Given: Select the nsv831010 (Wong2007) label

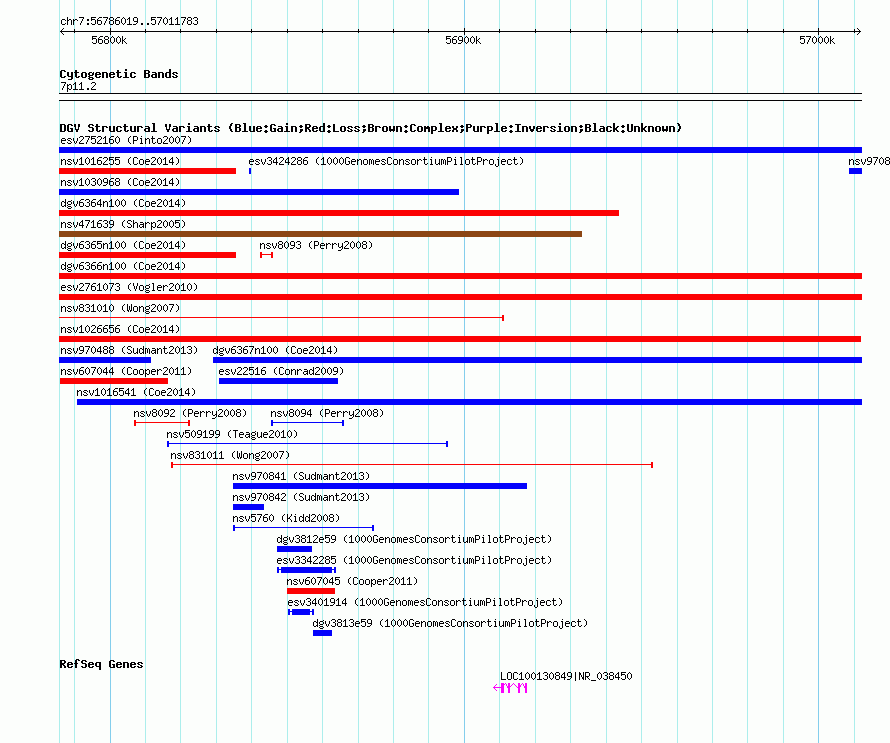Looking at the screenshot, I should [120, 308].
